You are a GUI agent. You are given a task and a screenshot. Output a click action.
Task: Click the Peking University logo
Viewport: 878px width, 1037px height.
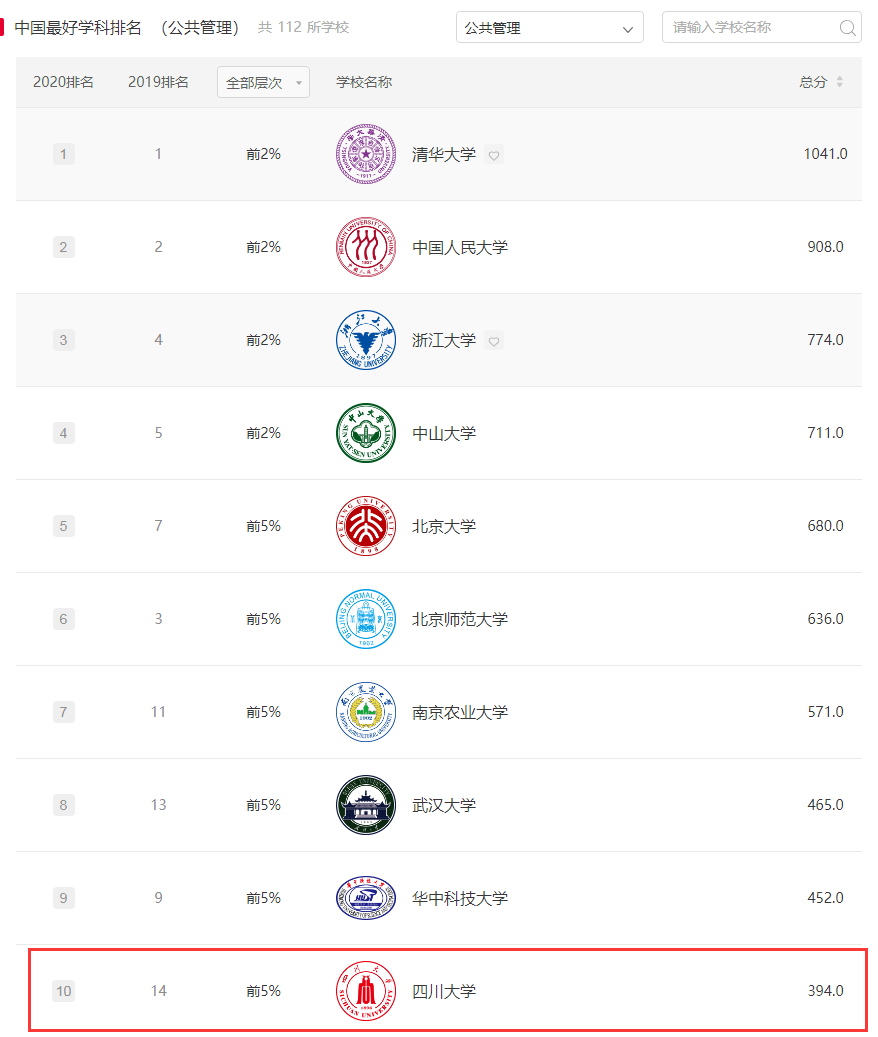coord(365,525)
